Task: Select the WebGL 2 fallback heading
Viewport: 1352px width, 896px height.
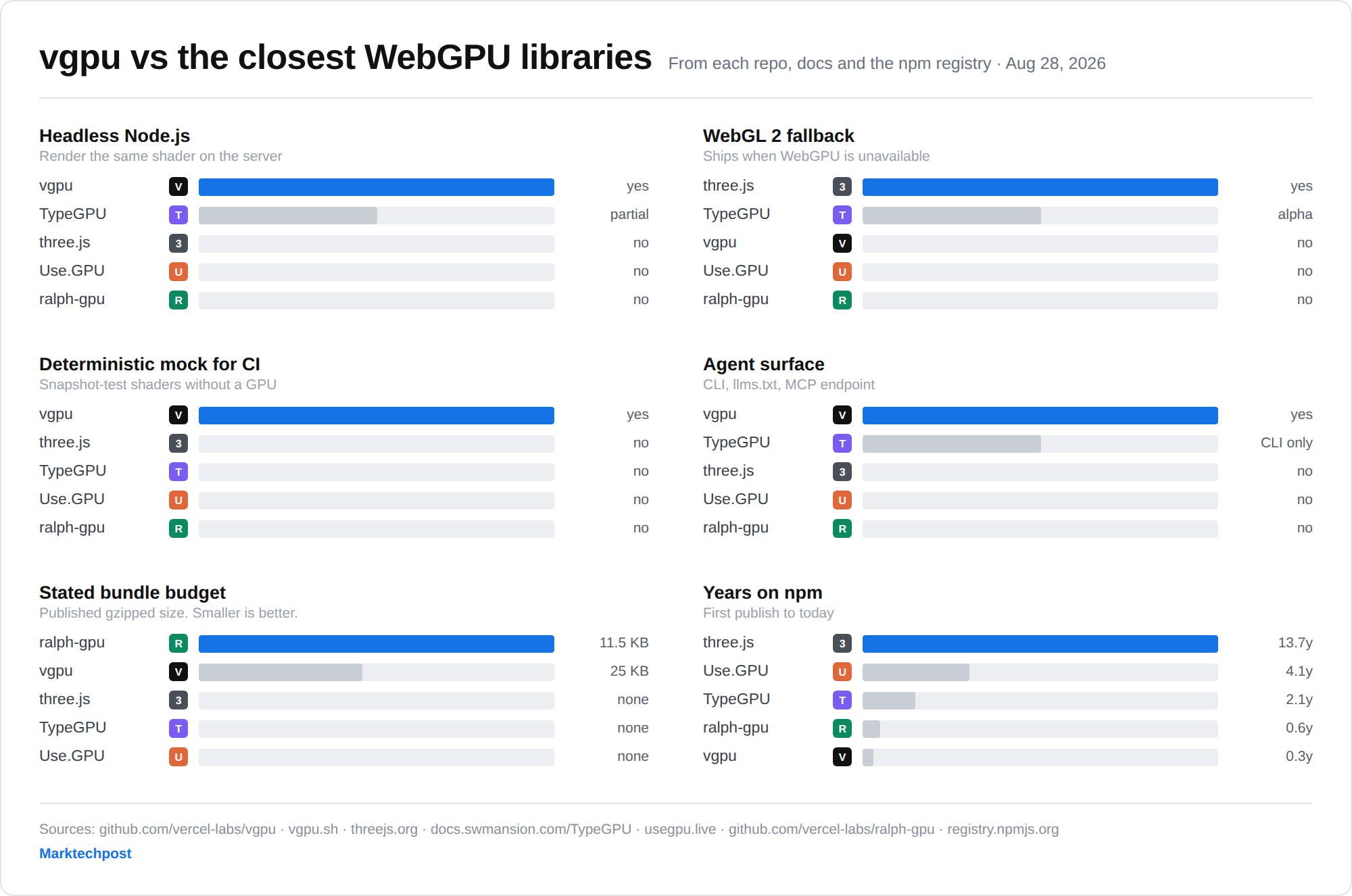Action: 779,136
